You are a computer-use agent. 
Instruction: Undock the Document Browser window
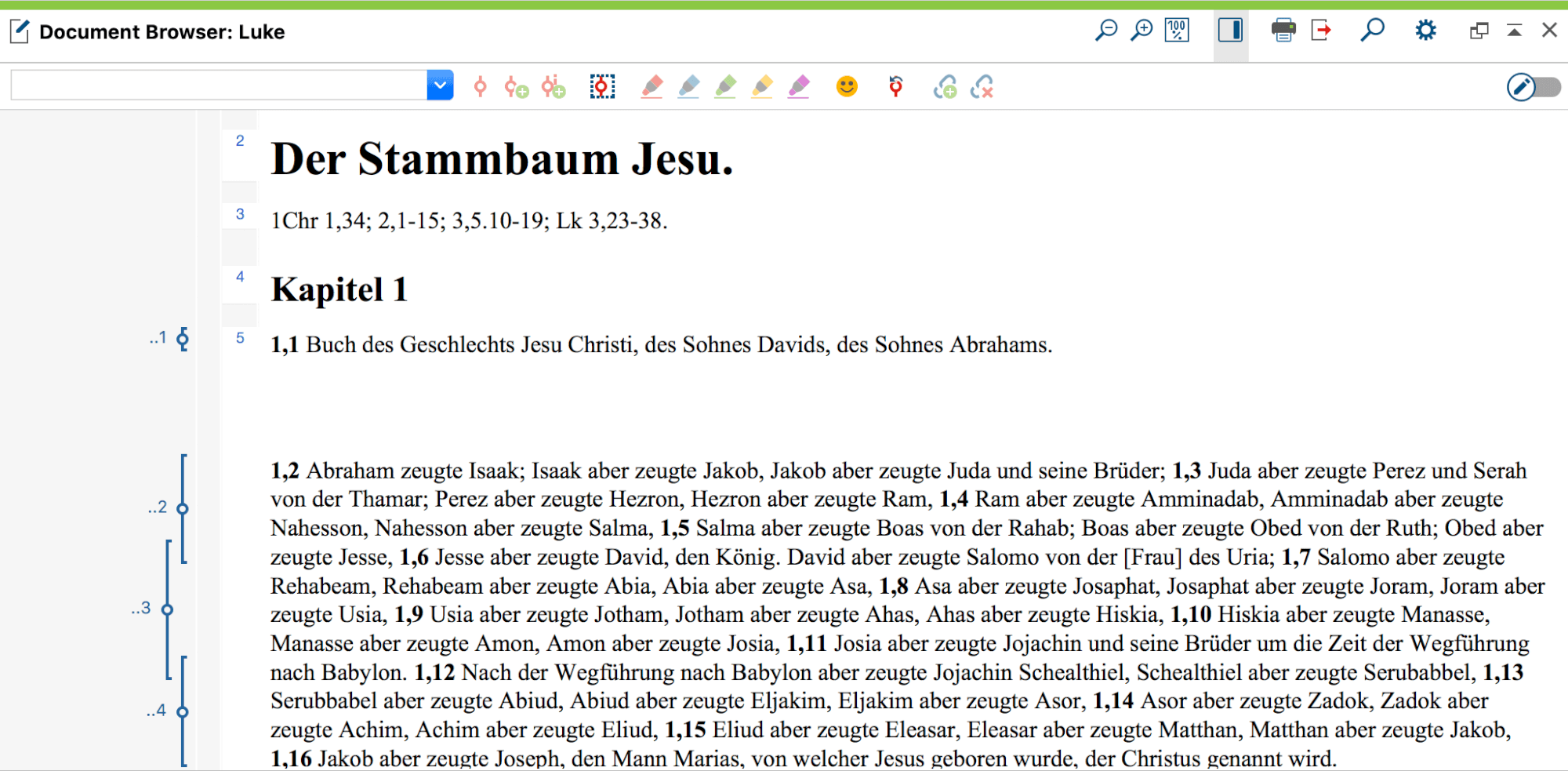1479,31
